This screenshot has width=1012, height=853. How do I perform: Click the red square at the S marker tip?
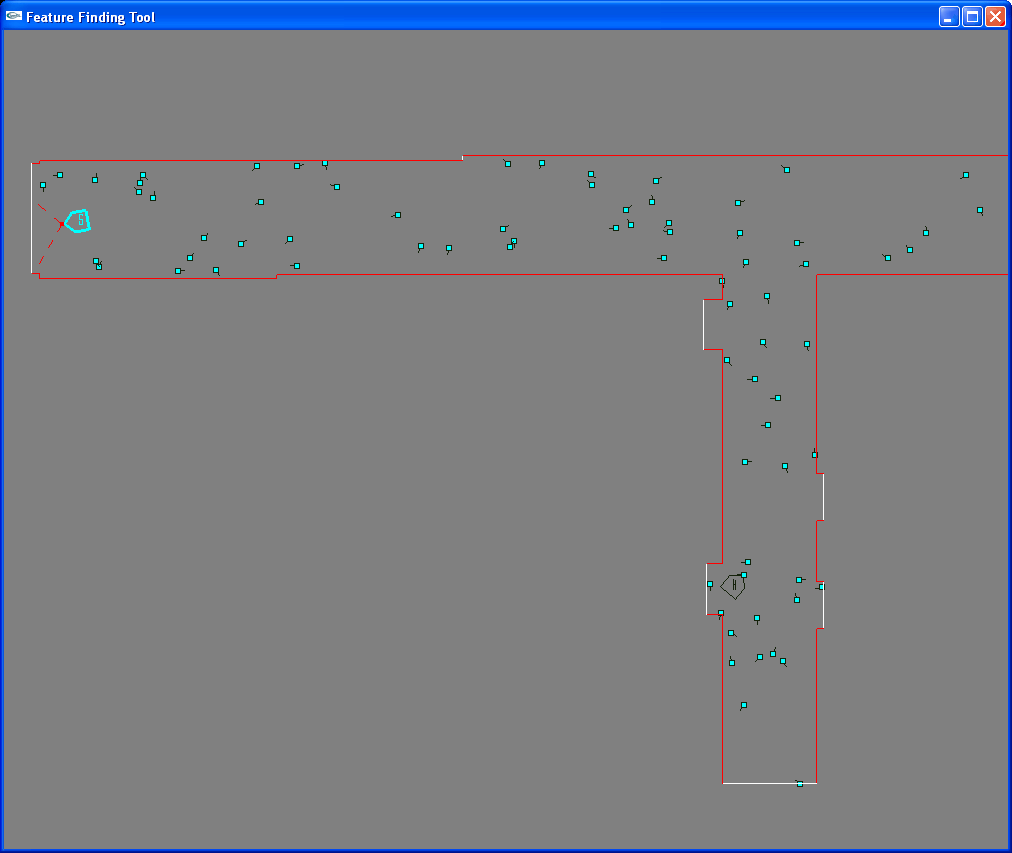[61, 224]
